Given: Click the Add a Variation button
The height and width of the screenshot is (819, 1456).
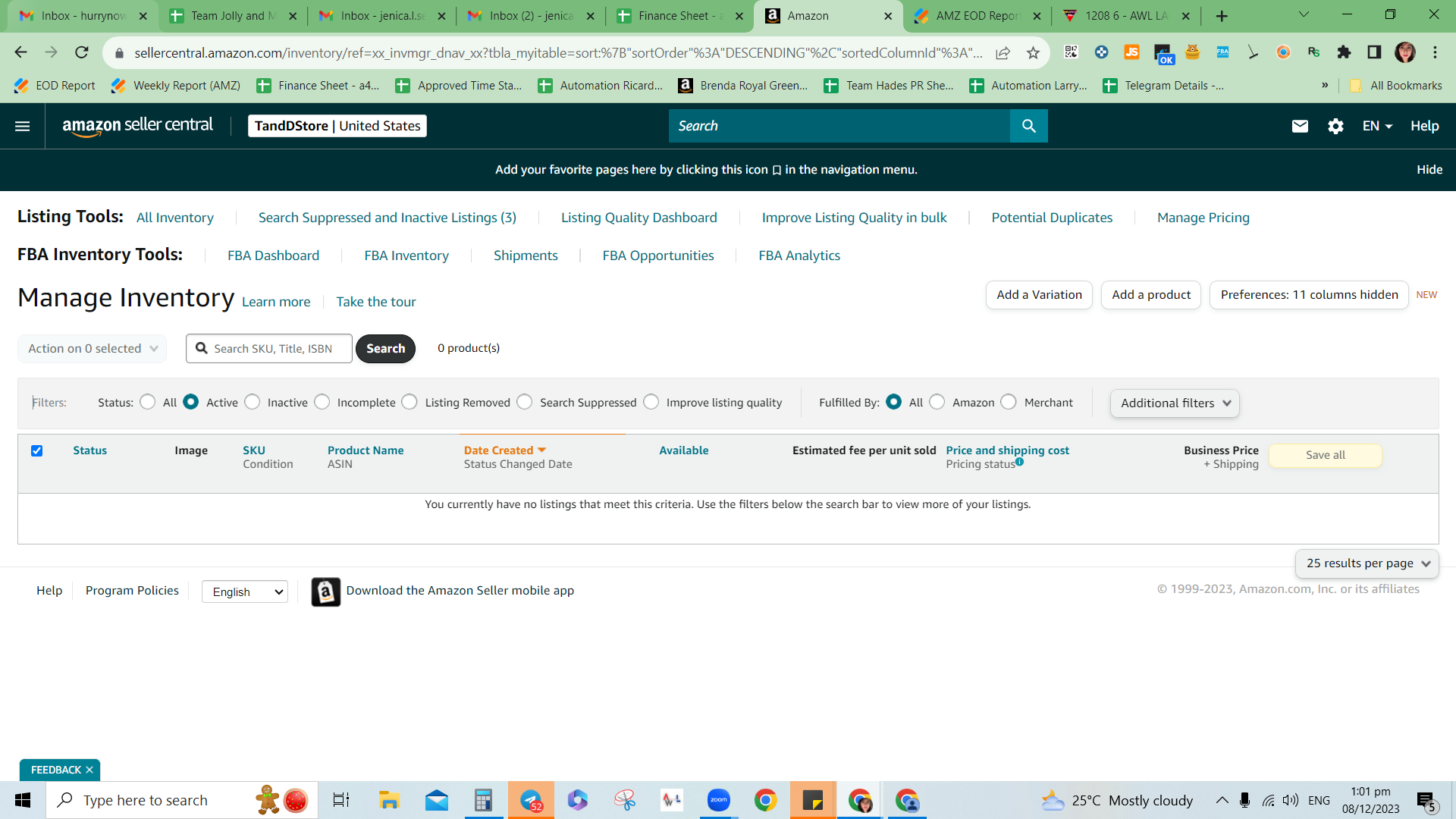Looking at the screenshot, I should point(1039,295).
